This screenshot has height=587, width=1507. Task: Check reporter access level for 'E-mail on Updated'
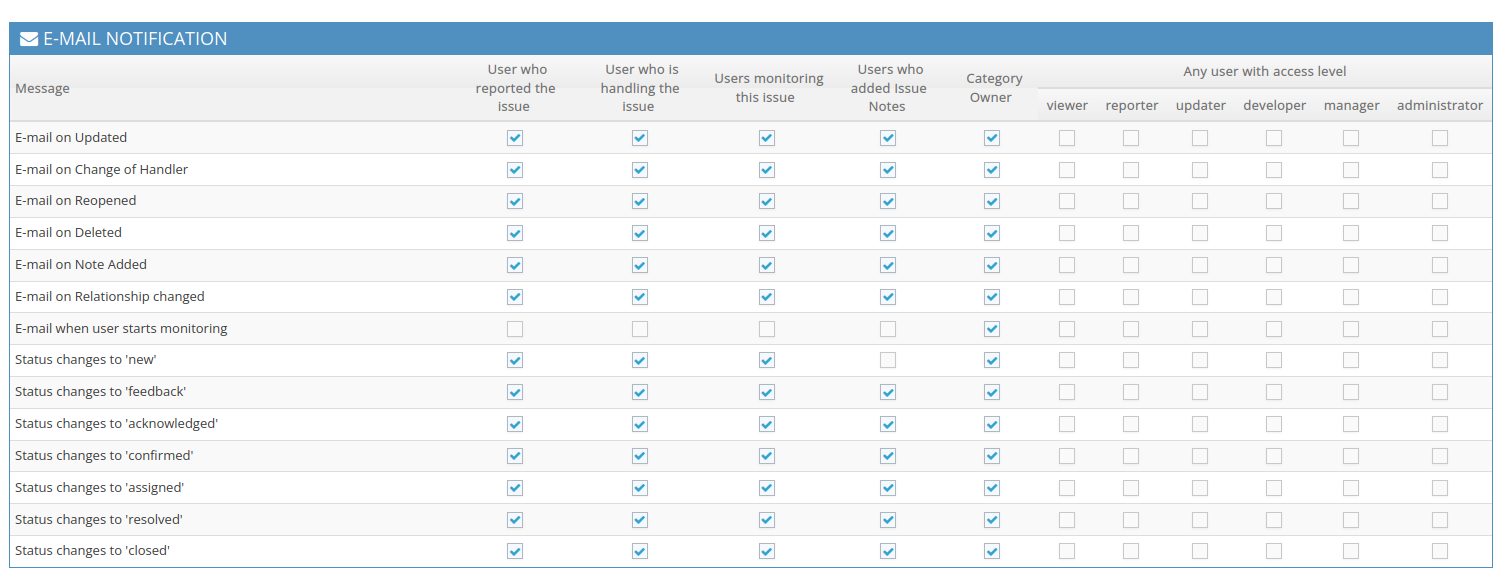click(1131, 138)
